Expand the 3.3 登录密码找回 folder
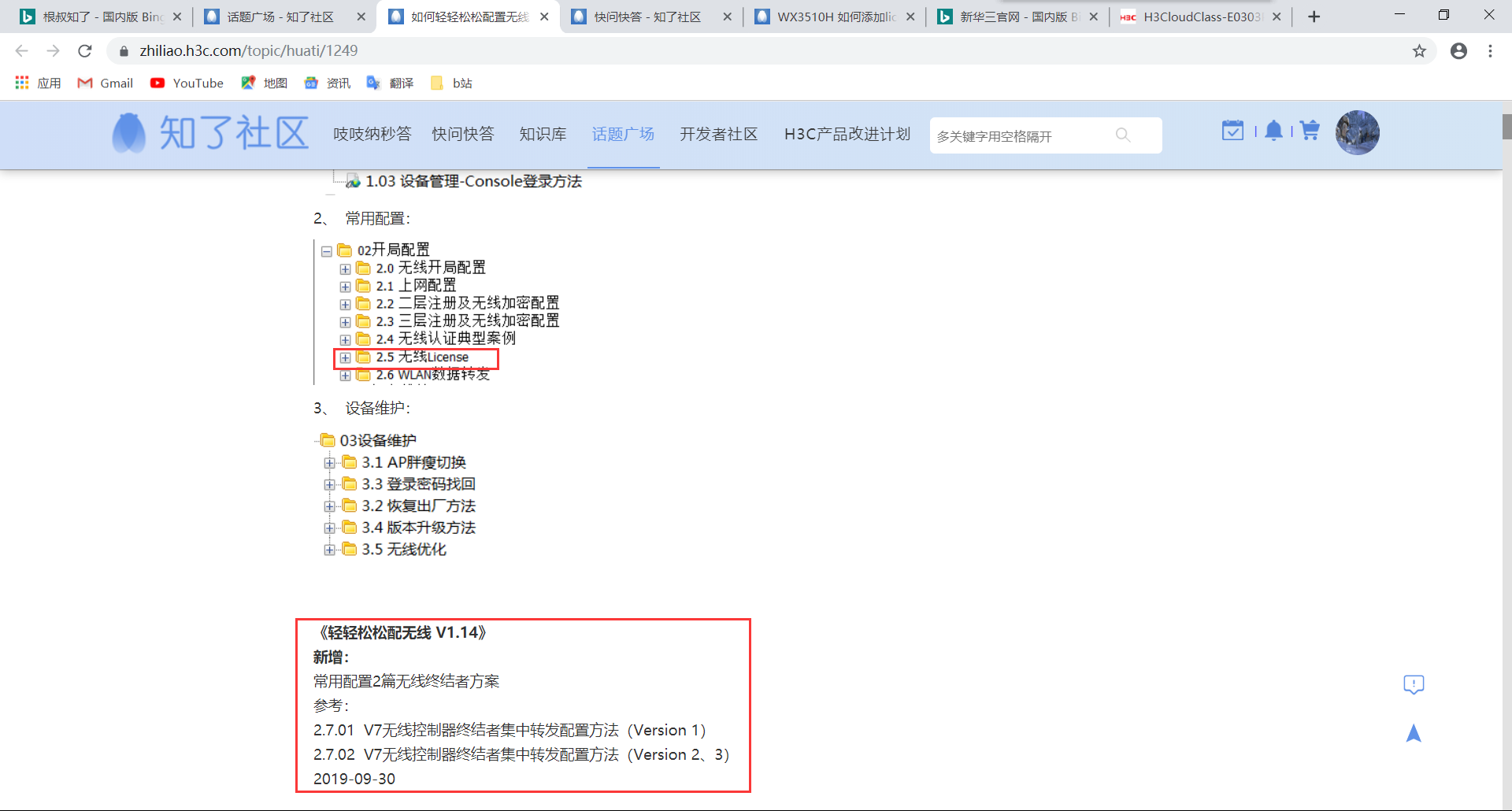The image size is (1512, 811). (329, 484)
